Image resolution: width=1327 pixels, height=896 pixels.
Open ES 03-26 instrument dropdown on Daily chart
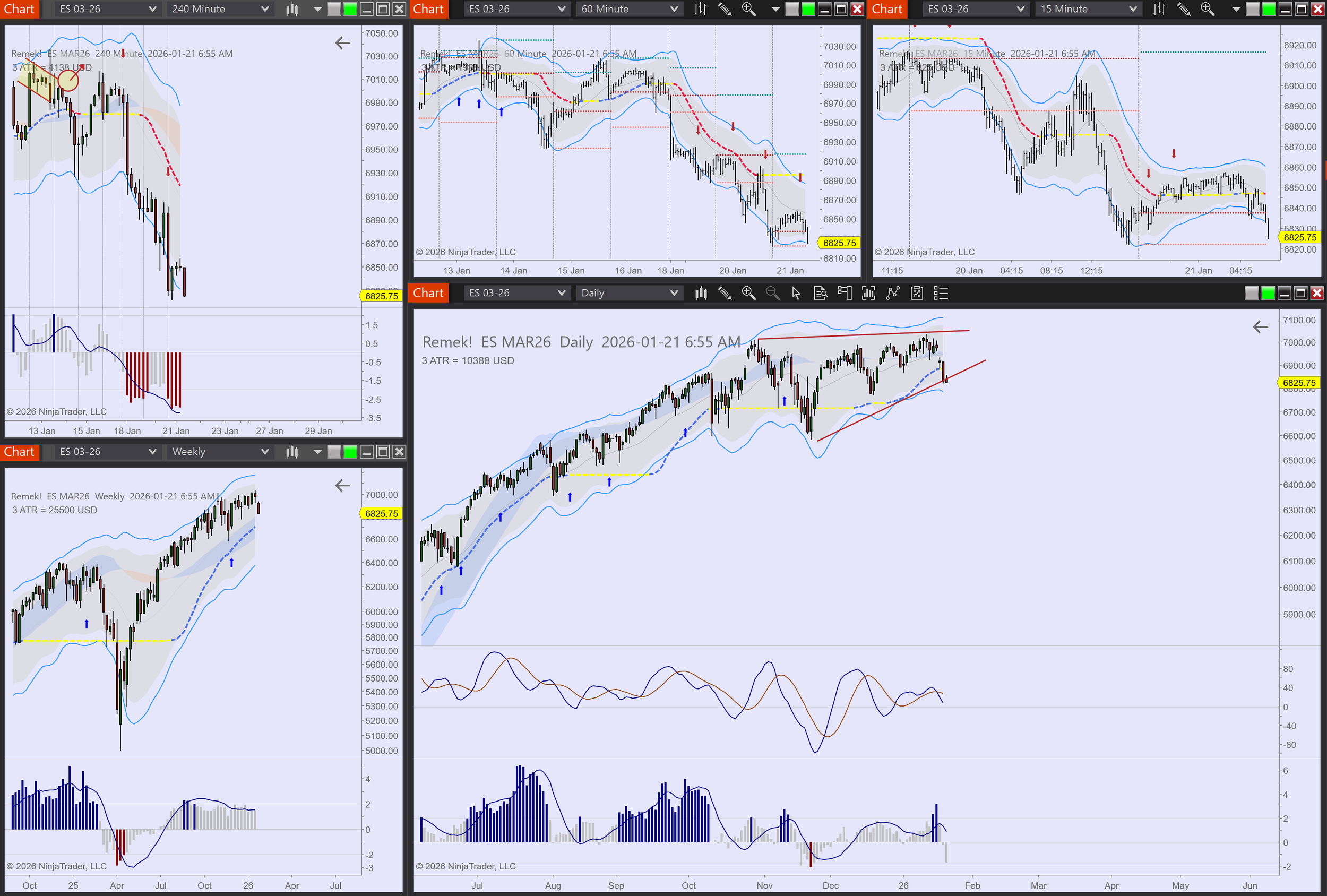(561, 293)
